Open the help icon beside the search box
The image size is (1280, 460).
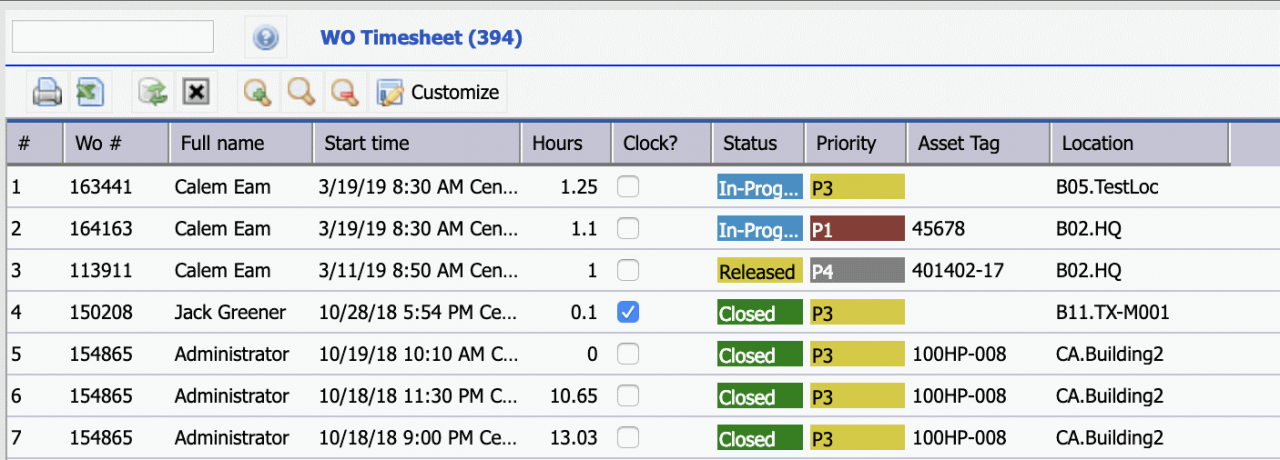[265, 38]
